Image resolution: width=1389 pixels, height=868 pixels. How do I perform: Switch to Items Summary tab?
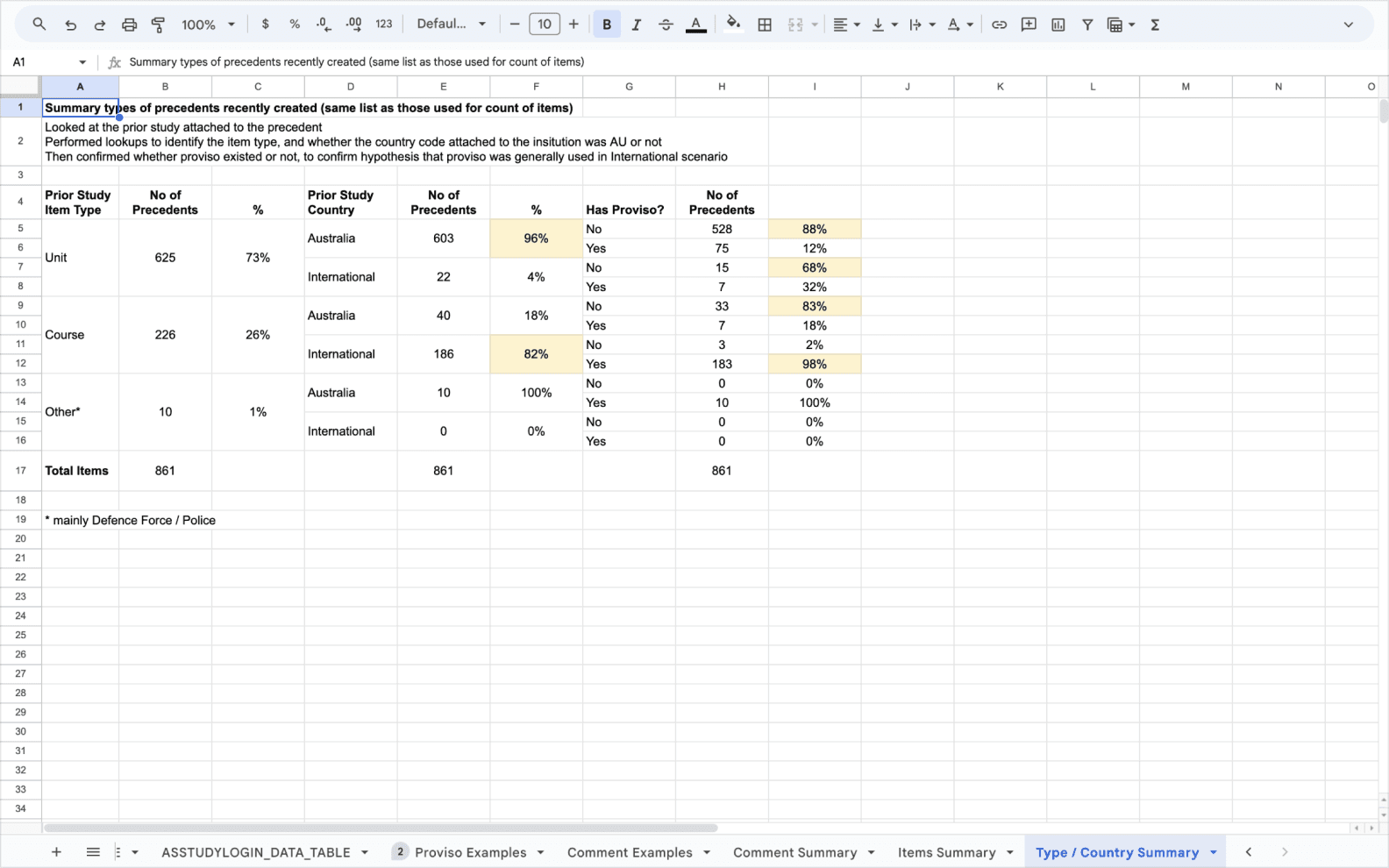click(x=947, y=852)
